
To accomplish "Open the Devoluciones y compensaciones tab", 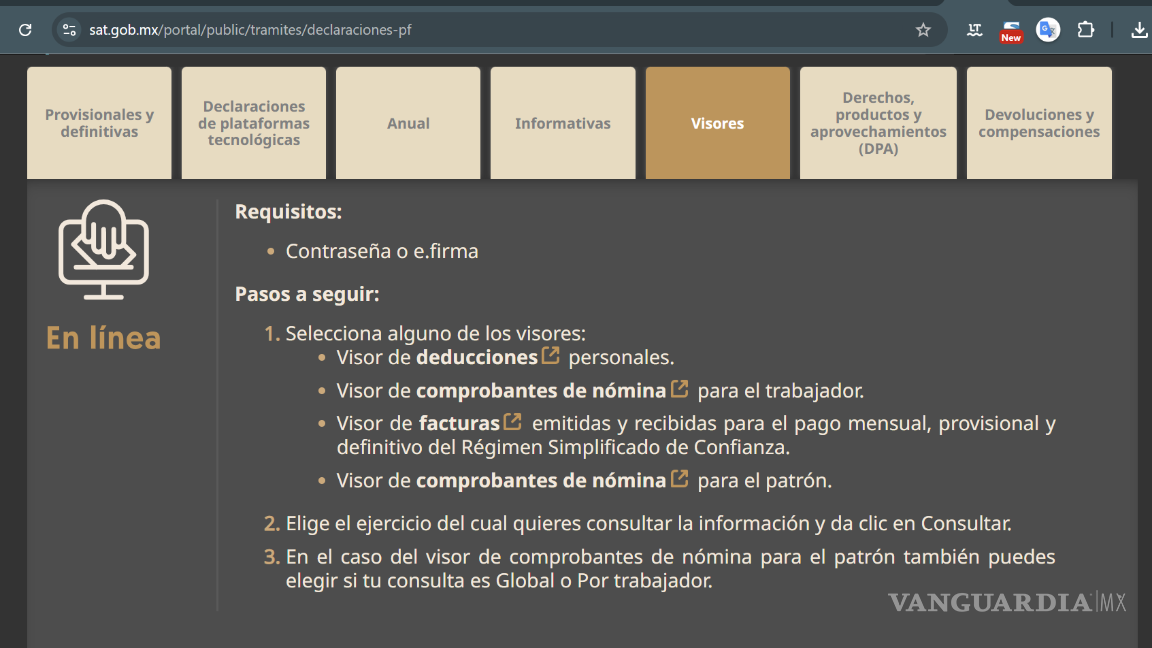I will click(1039, 122).
